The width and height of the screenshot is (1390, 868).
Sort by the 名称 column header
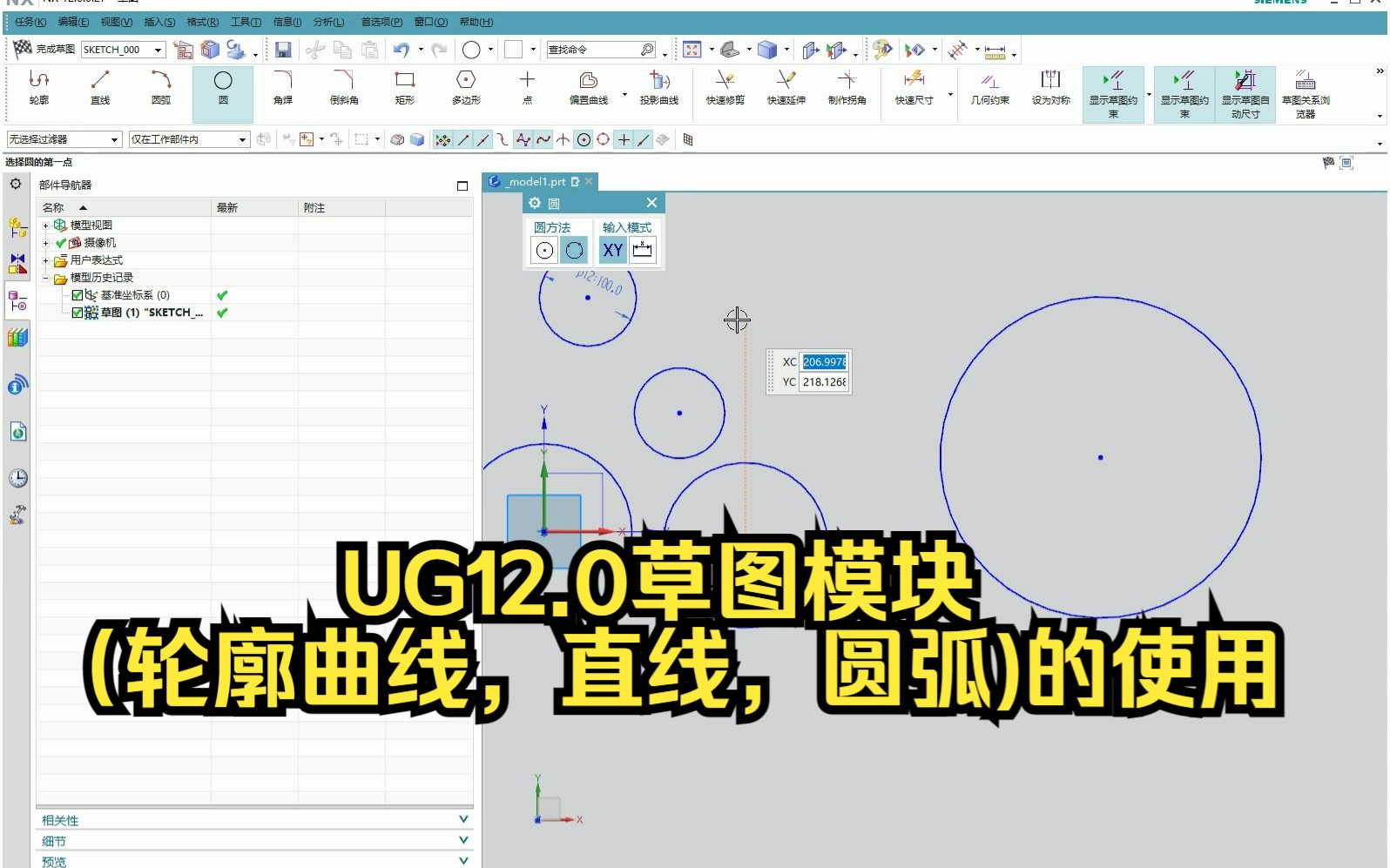124,207
